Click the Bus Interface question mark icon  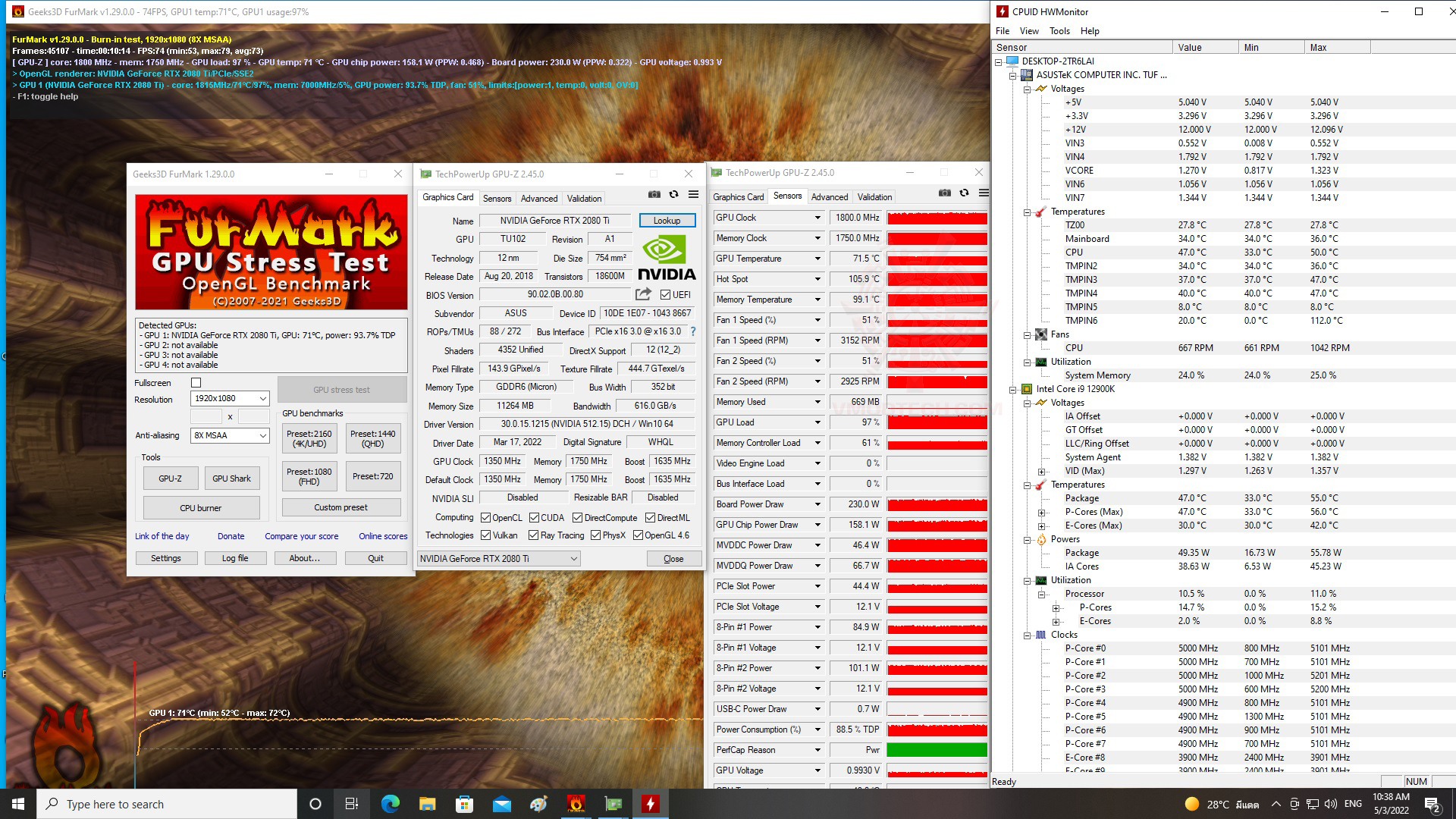[x=692, y=331]
